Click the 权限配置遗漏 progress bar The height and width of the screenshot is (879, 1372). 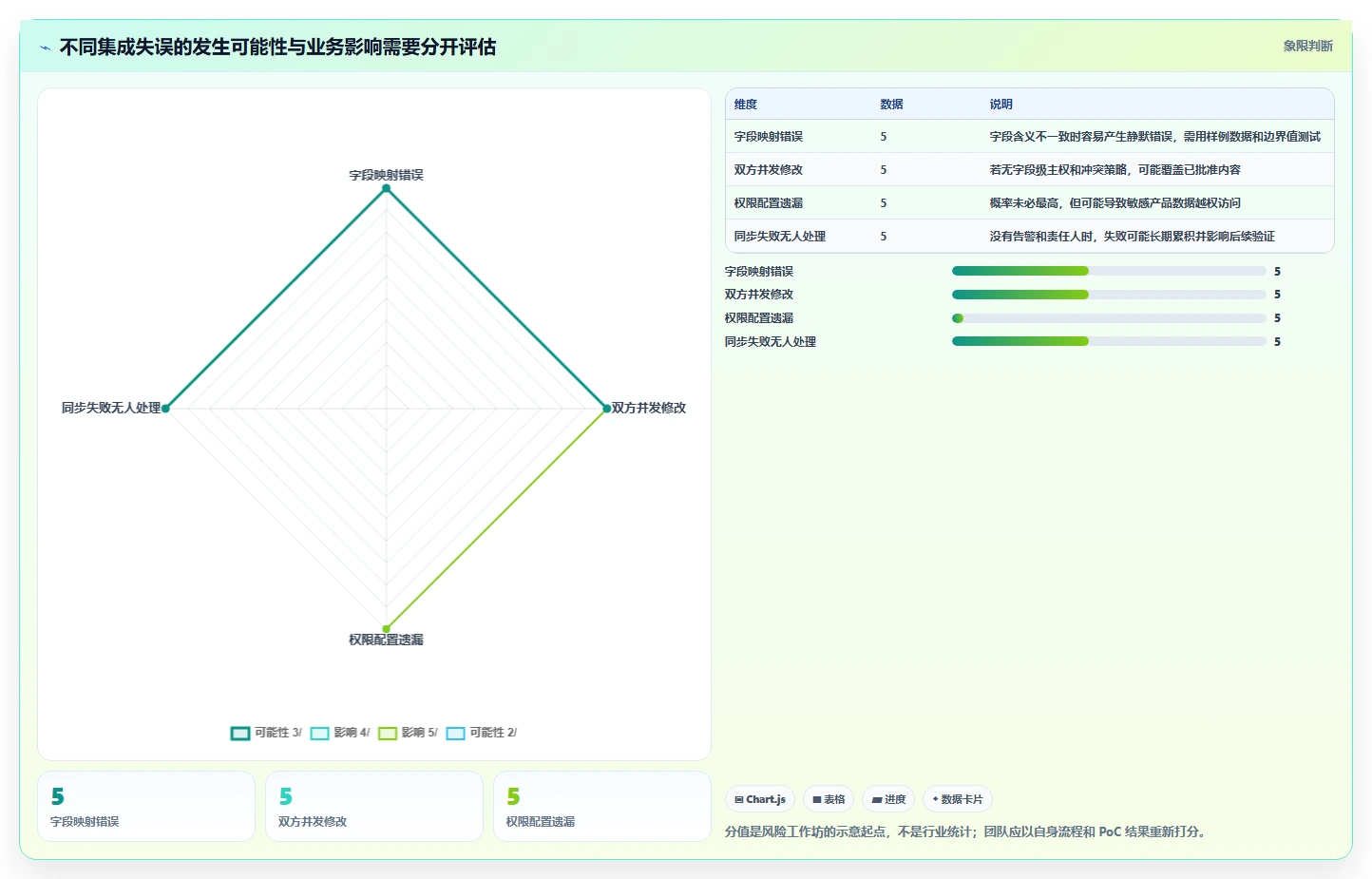(1109, 318)
